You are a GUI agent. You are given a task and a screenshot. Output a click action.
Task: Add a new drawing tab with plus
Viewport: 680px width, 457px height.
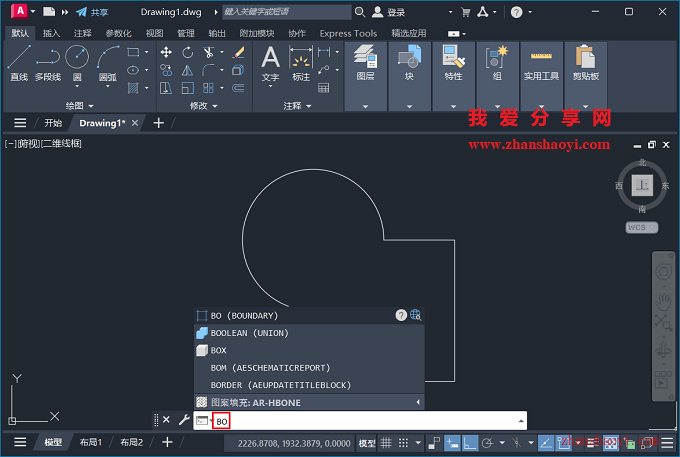tap(159, 123)
